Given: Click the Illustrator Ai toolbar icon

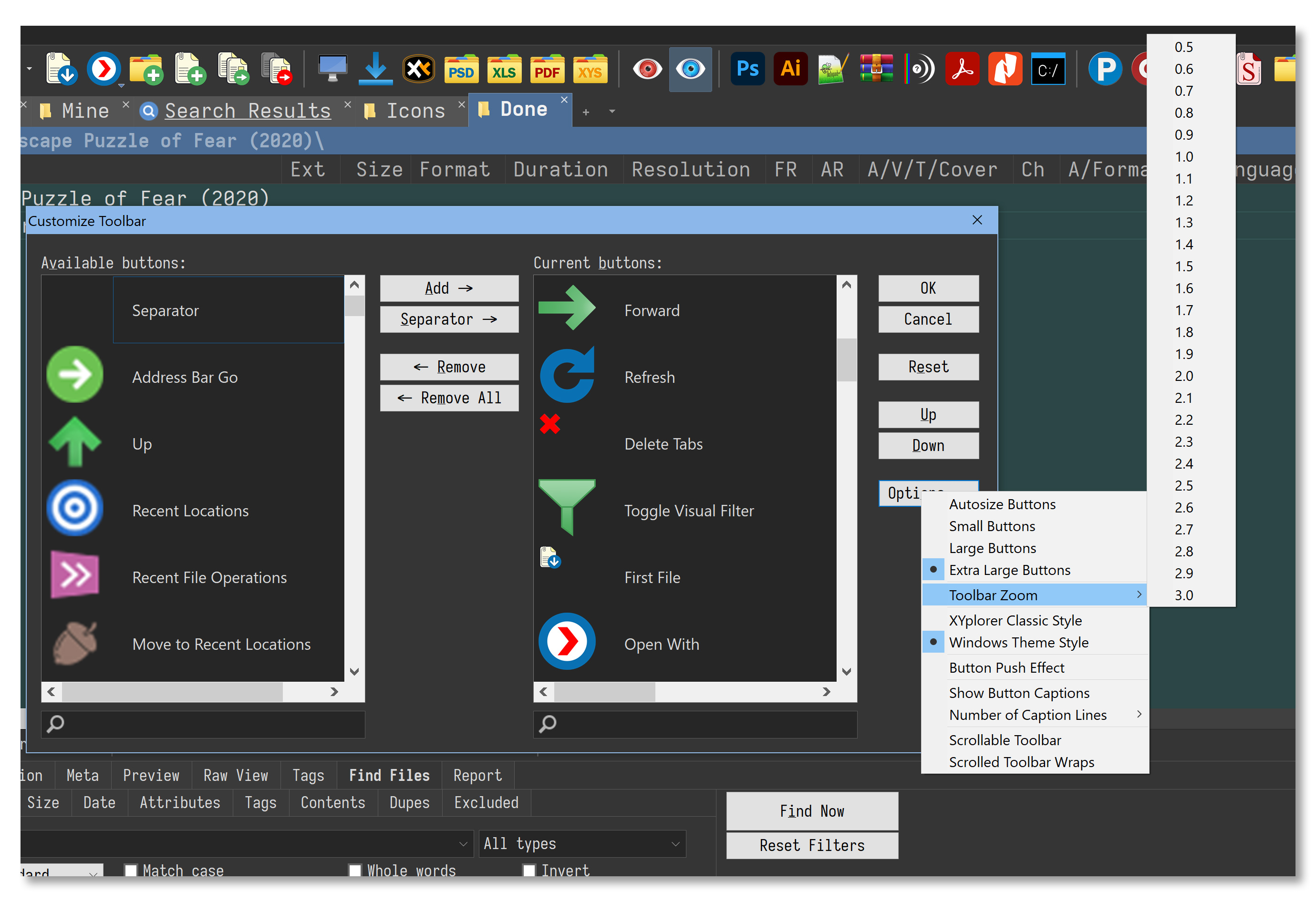Looking at the screenshot, I should coord(790,70).
